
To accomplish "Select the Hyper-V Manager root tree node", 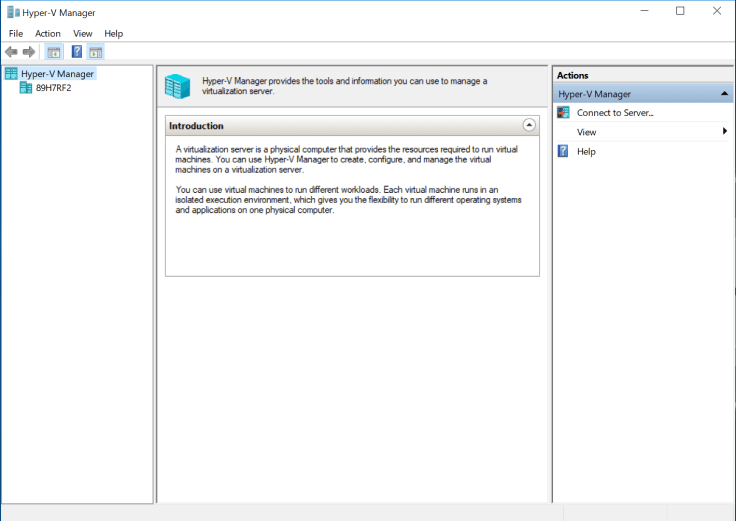I will [57, 74].
